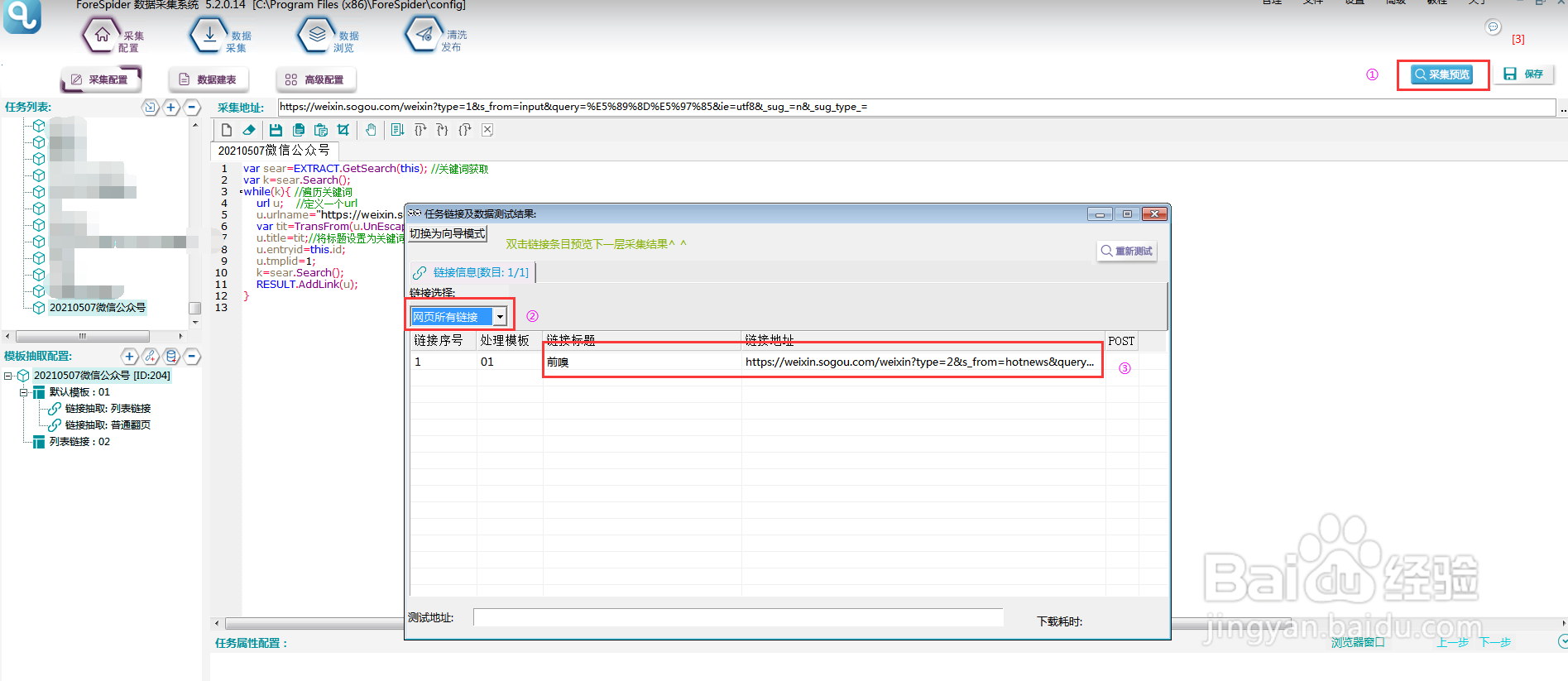Click the 采集地址 URL input field
This screenshot has width=1568, height=681.
click(916, 107)
